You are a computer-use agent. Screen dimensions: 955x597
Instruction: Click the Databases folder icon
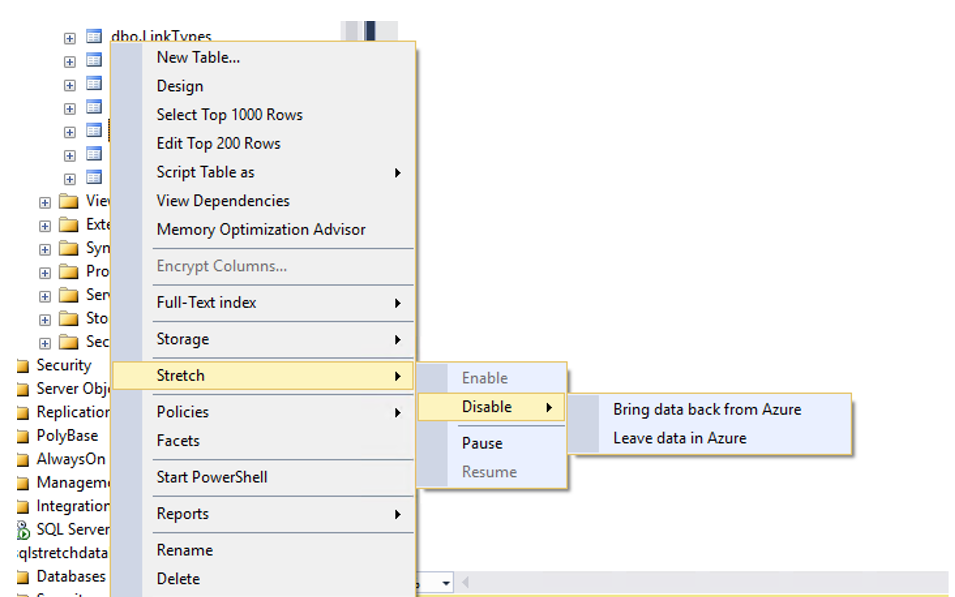tap(23, 577)
